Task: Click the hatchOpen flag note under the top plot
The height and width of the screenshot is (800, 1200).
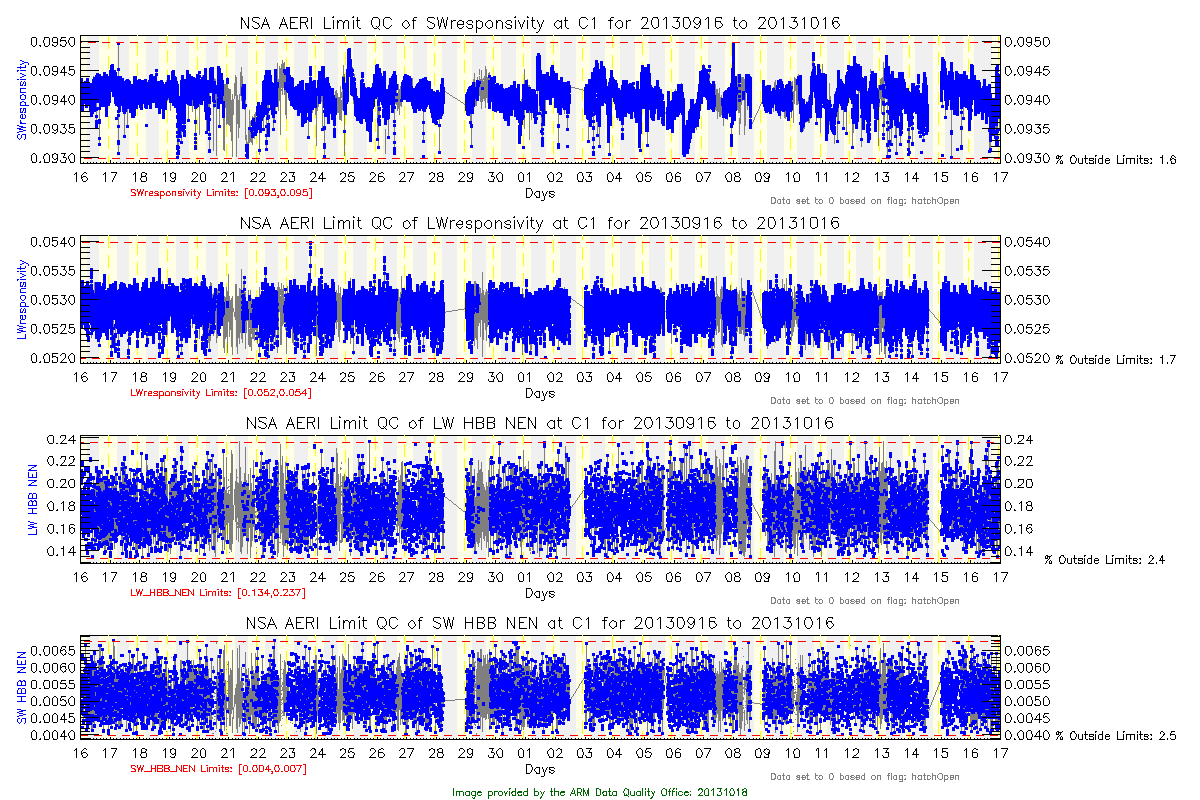Action: pyautogui.click(x=864, y=201)
